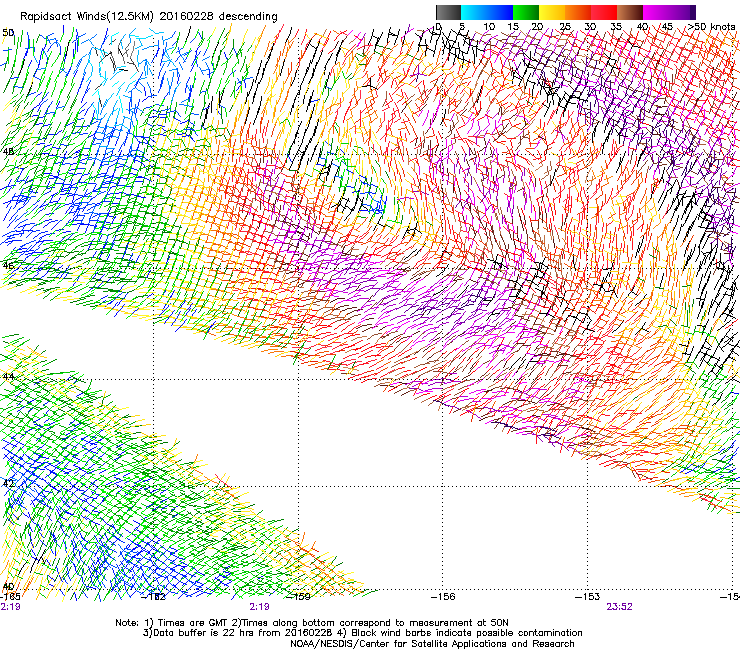Click the 46 latitude axis label
This screenshot has width=740, height=650.
point(8,265)
